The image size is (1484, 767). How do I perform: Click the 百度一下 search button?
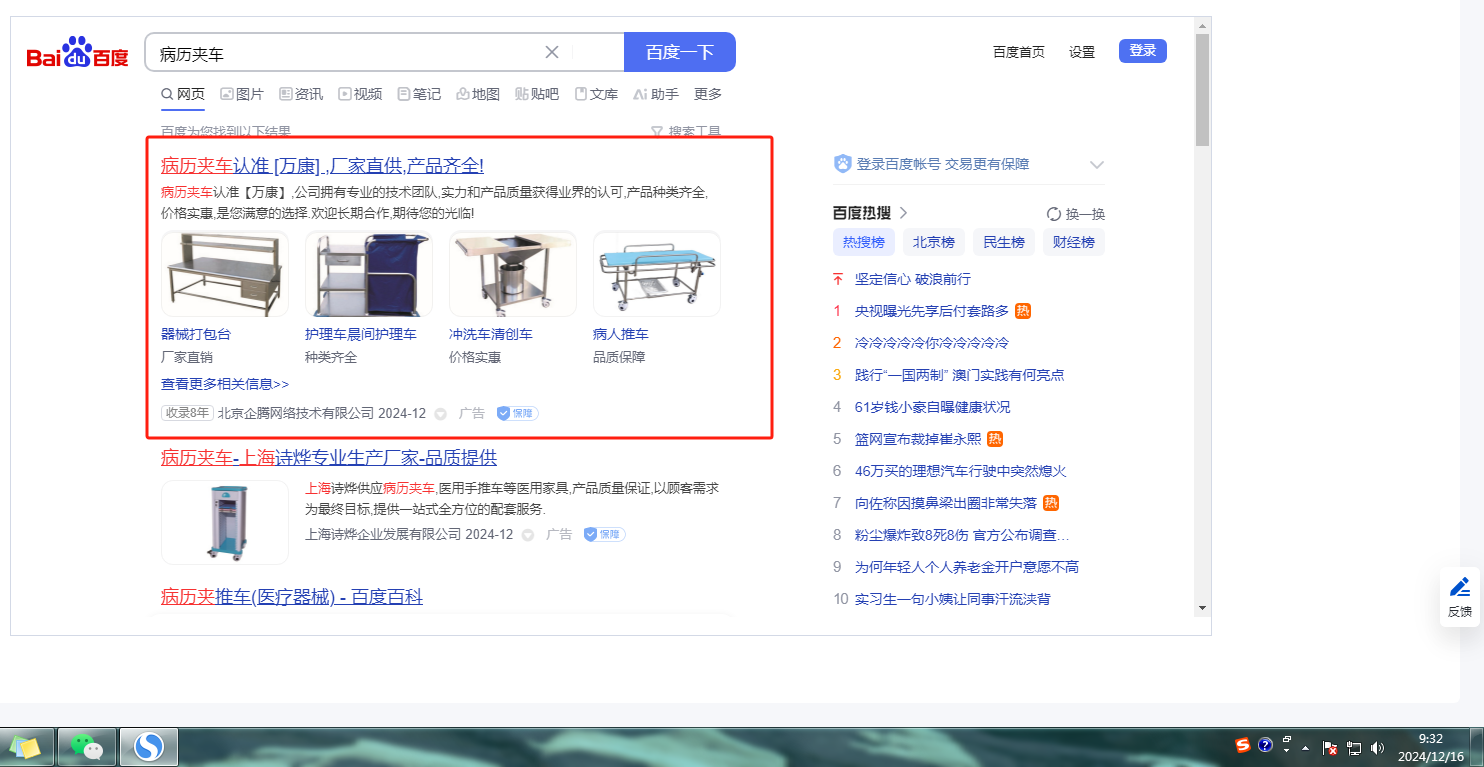click(680, 52)
